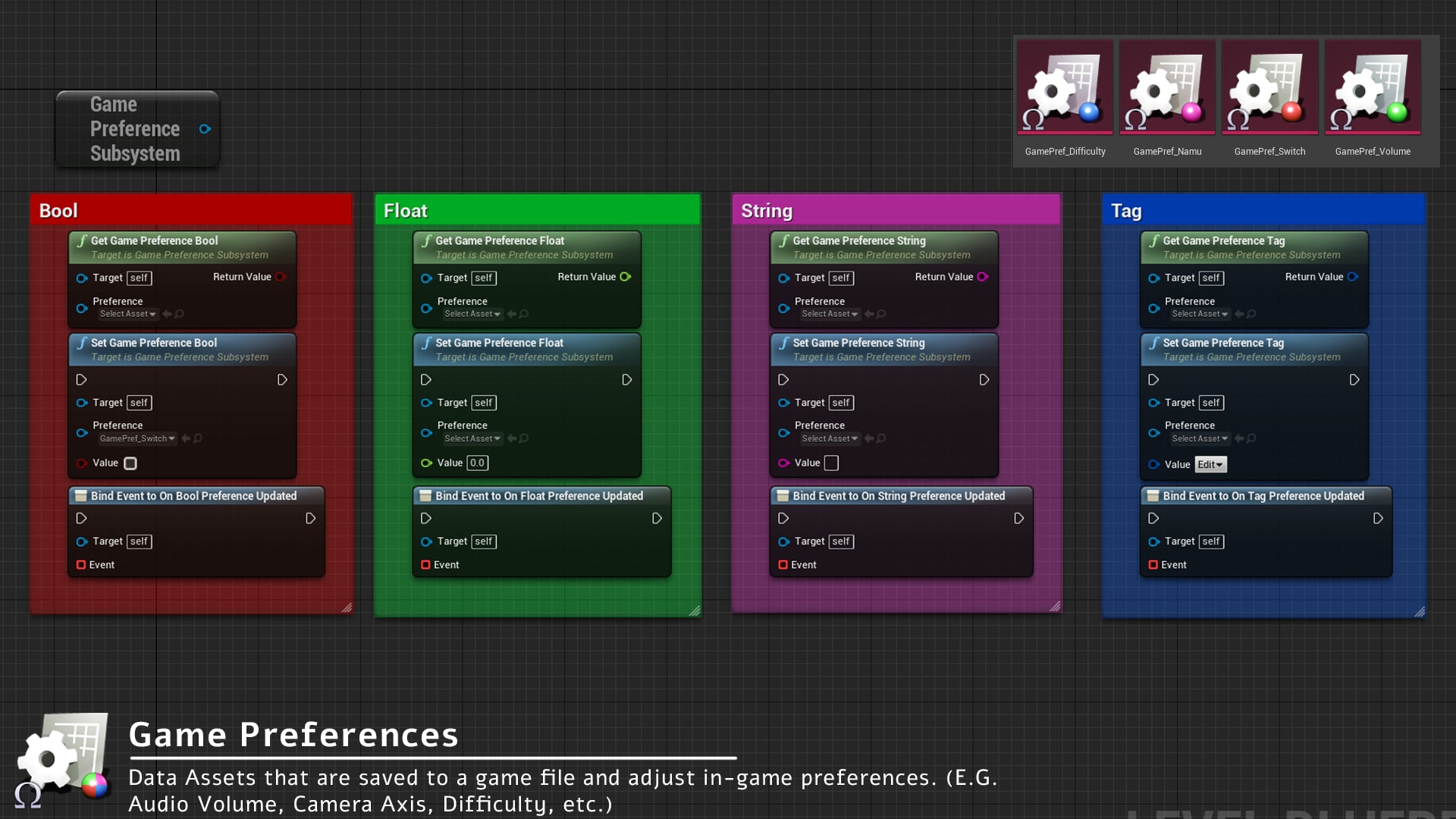Screen dimensions: 1456x819
Task: Select the Set Game Preference Float node title
Action: [499, 343]
